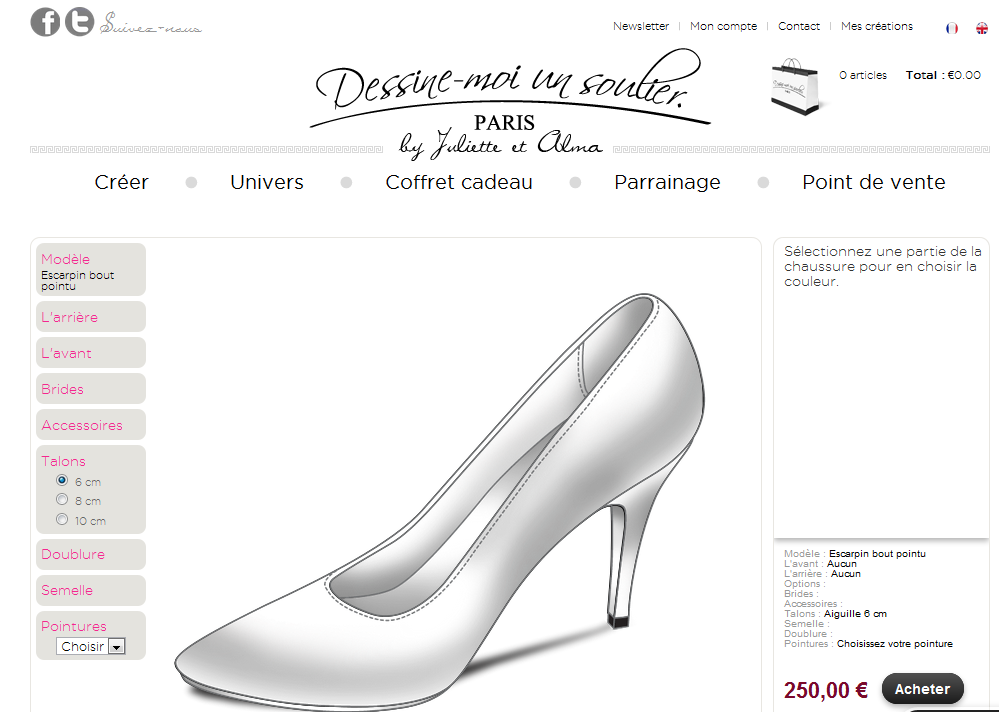Switch language using the British flag
This screenshot has width=999, height=712.
982,28
